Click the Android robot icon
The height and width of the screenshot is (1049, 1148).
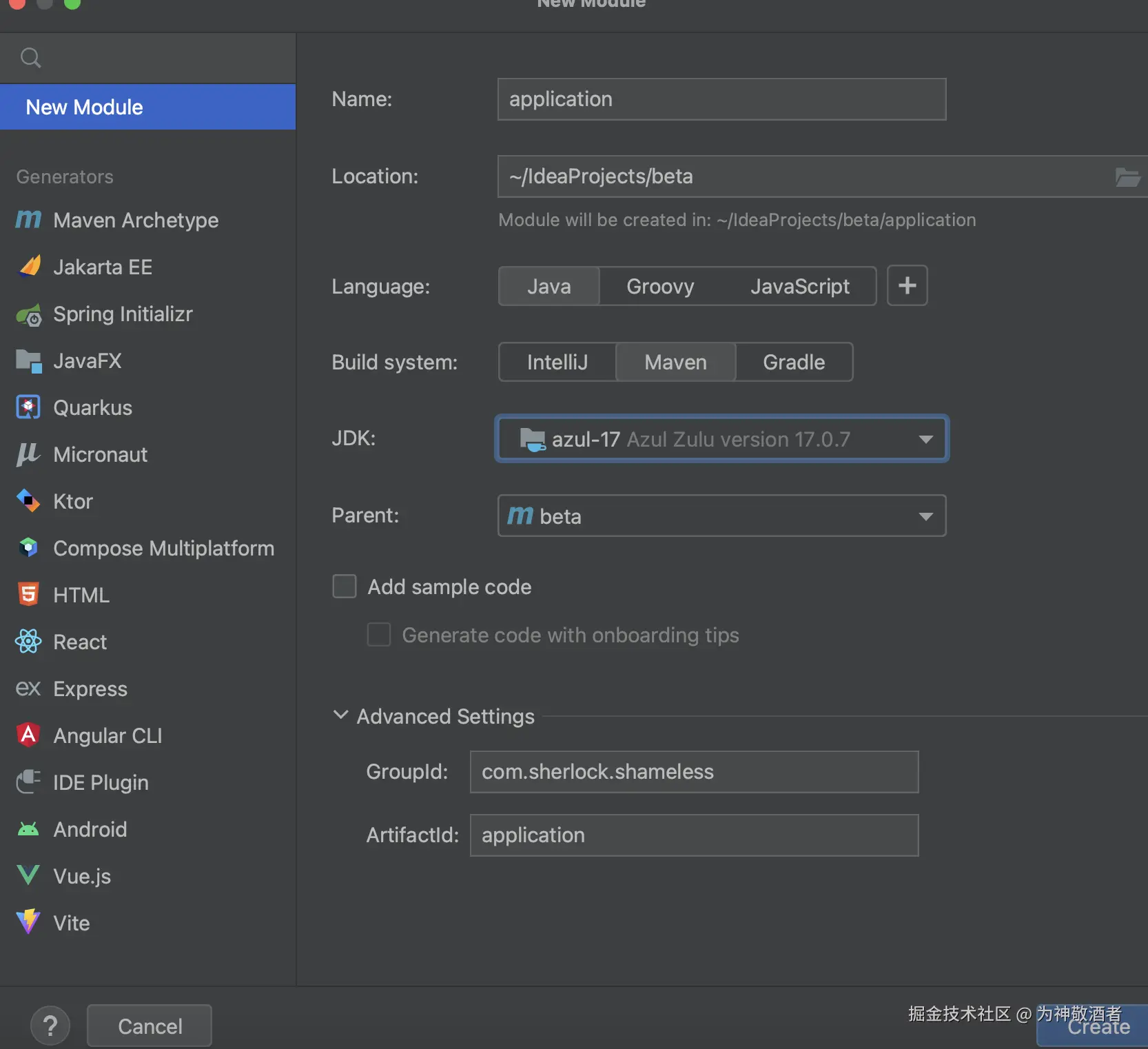click(x=28, y=829)
